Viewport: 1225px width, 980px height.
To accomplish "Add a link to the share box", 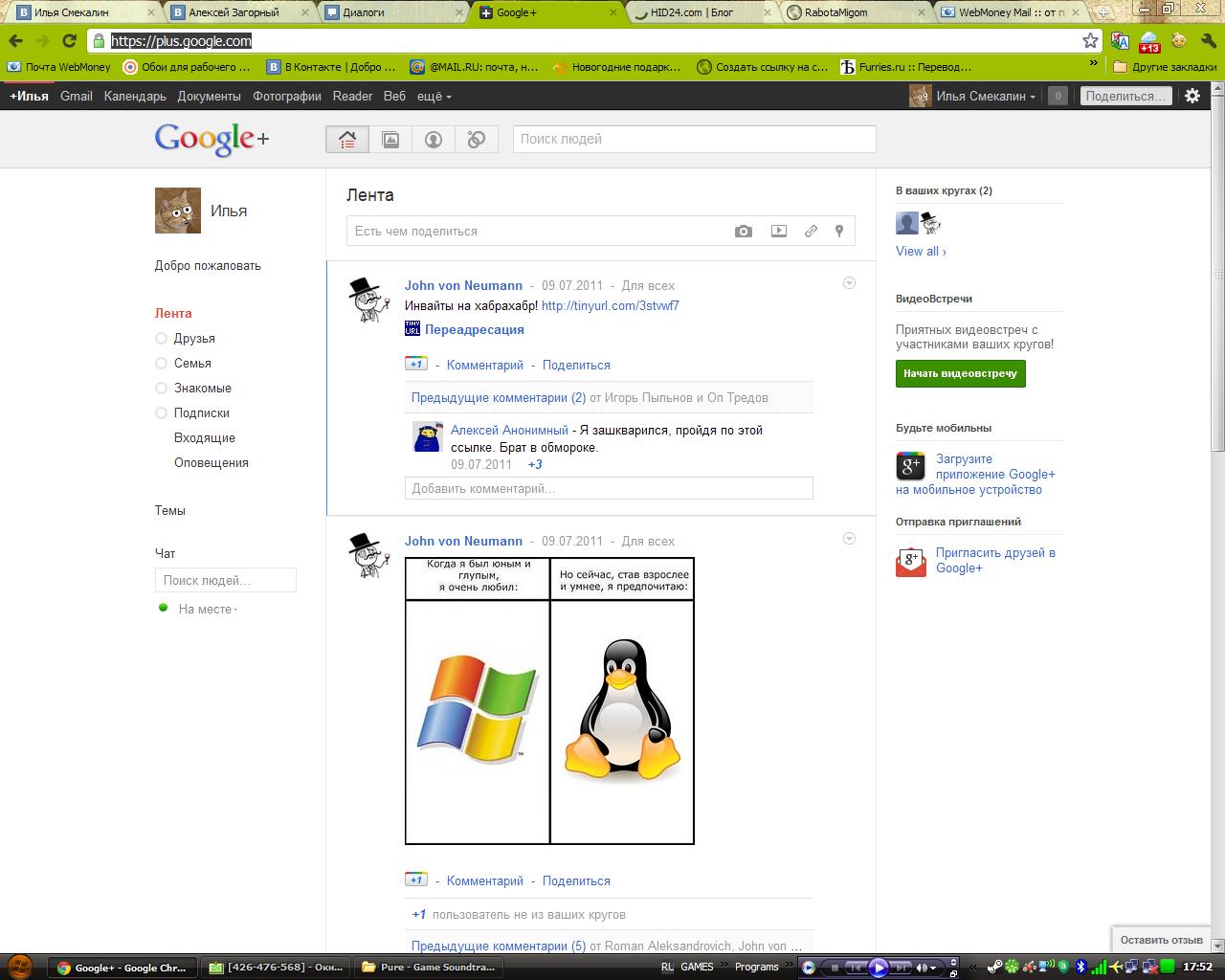I will pyautogui.click(x=811, y=231).
